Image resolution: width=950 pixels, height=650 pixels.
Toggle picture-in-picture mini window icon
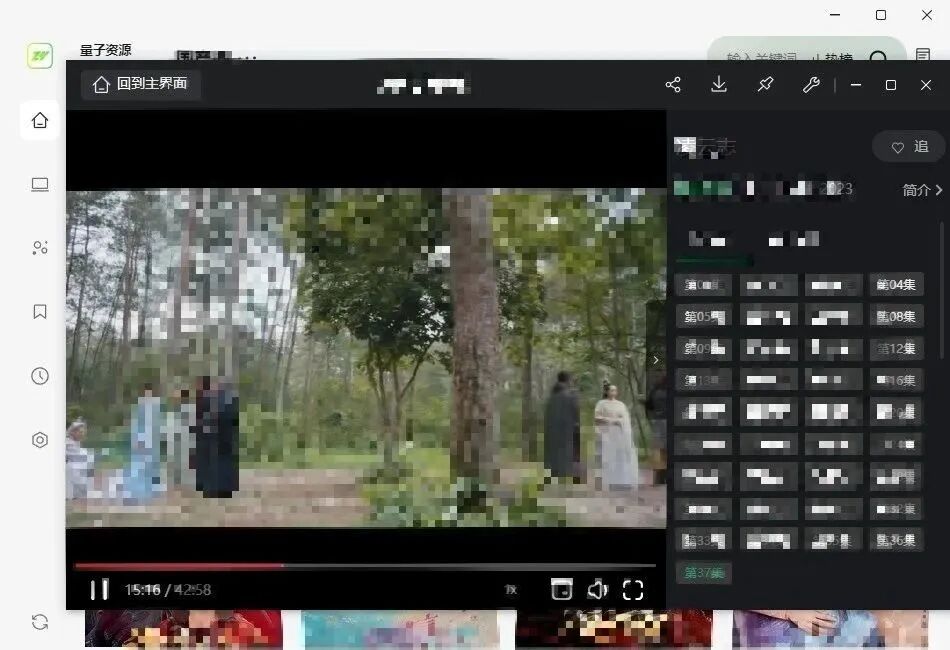(x=562, y=589)
